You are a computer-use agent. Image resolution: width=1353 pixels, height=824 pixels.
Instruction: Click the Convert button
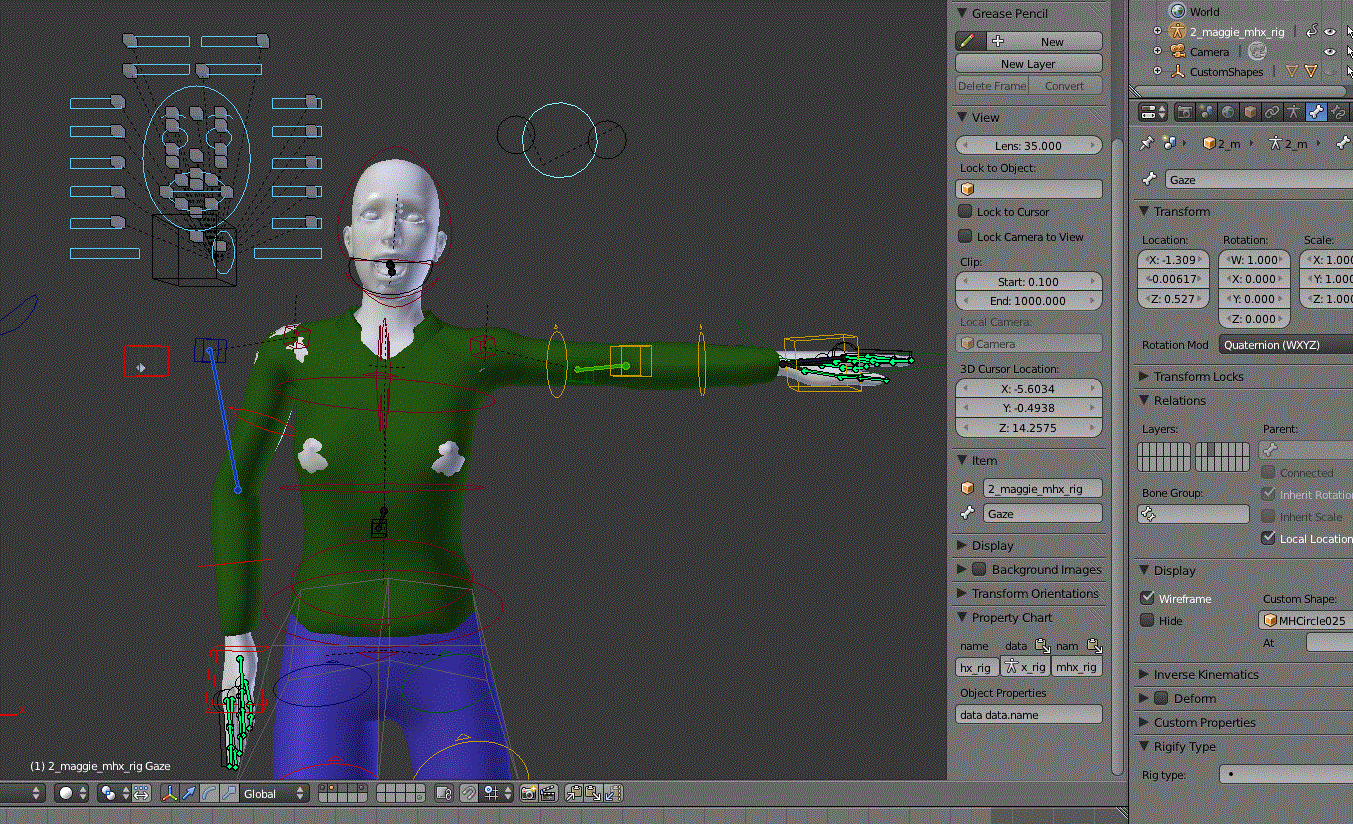pyautogui.click(x=1065, y=85)
